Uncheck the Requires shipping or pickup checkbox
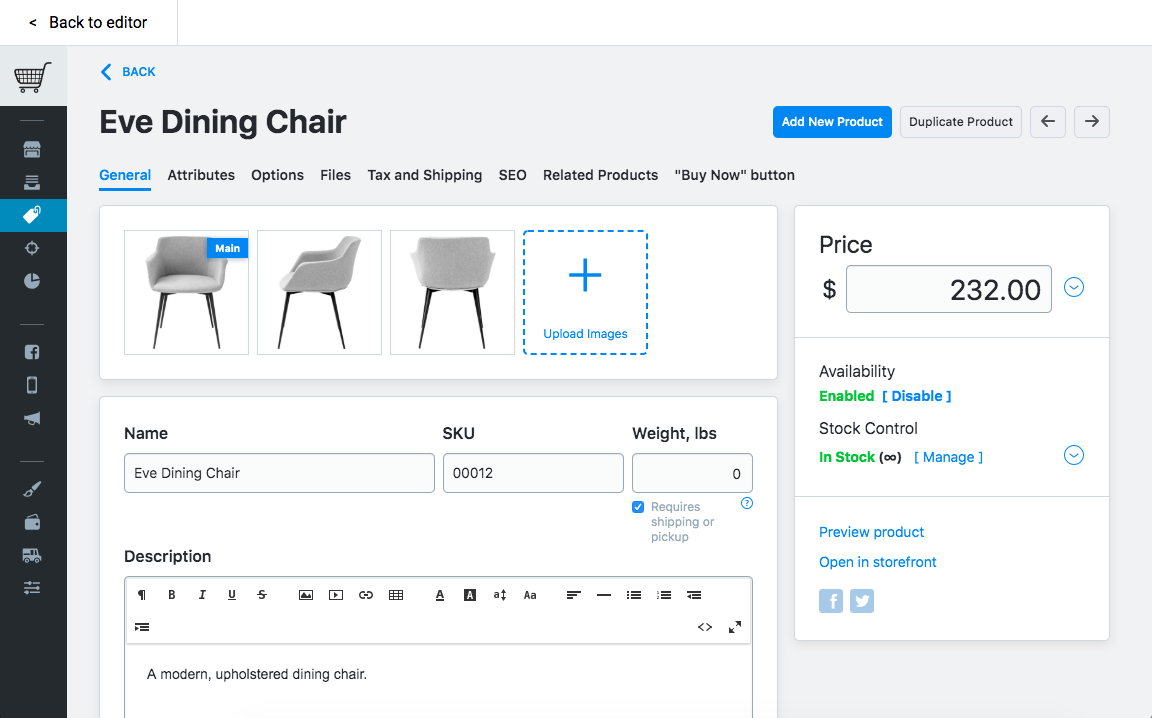The image size is (1152, 718). pyautogui.click(x=638, y=507)
